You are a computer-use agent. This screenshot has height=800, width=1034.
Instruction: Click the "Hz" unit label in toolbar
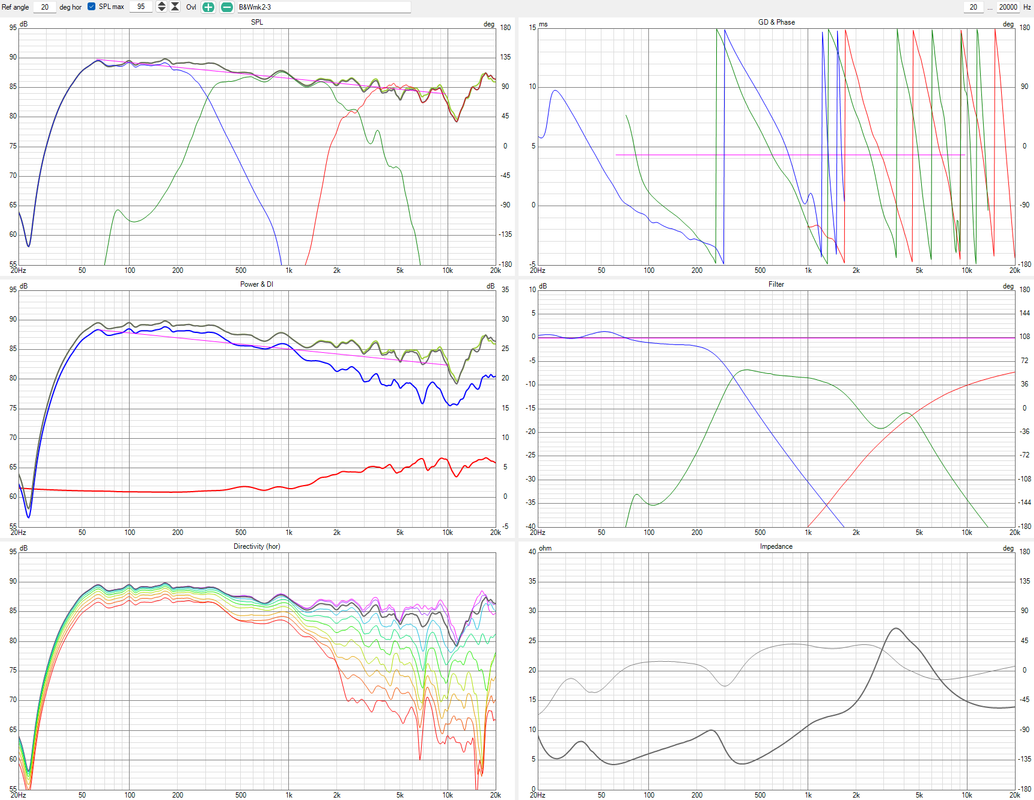pos(1027,7)
